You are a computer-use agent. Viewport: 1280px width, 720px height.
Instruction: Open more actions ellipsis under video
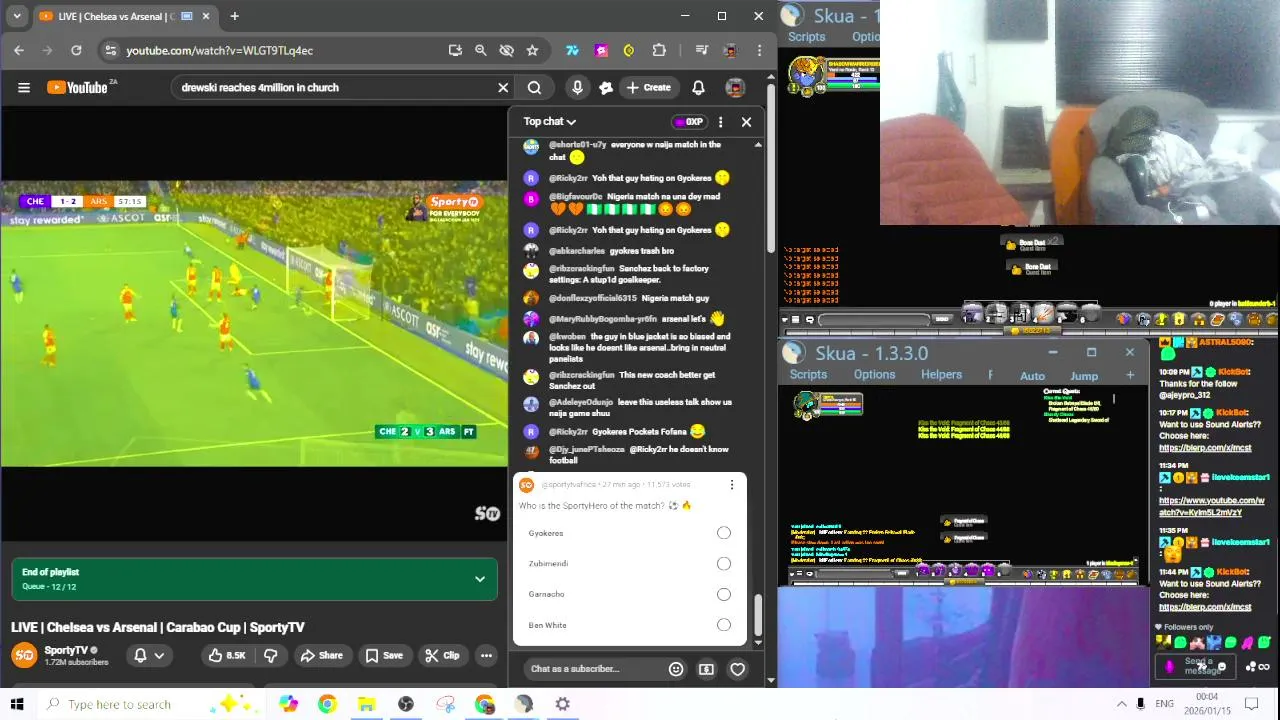486,656
